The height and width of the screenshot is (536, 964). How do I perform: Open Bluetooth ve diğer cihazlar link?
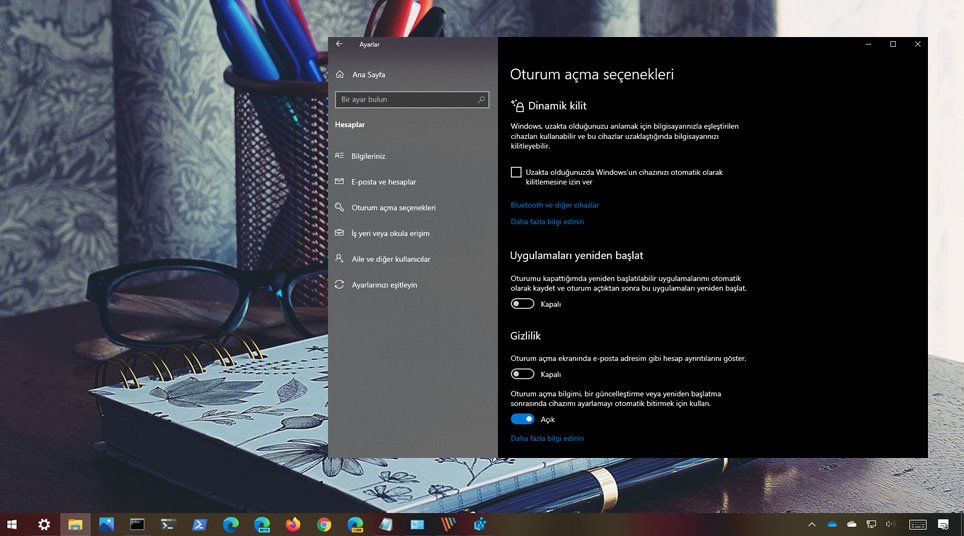[554, 205]
